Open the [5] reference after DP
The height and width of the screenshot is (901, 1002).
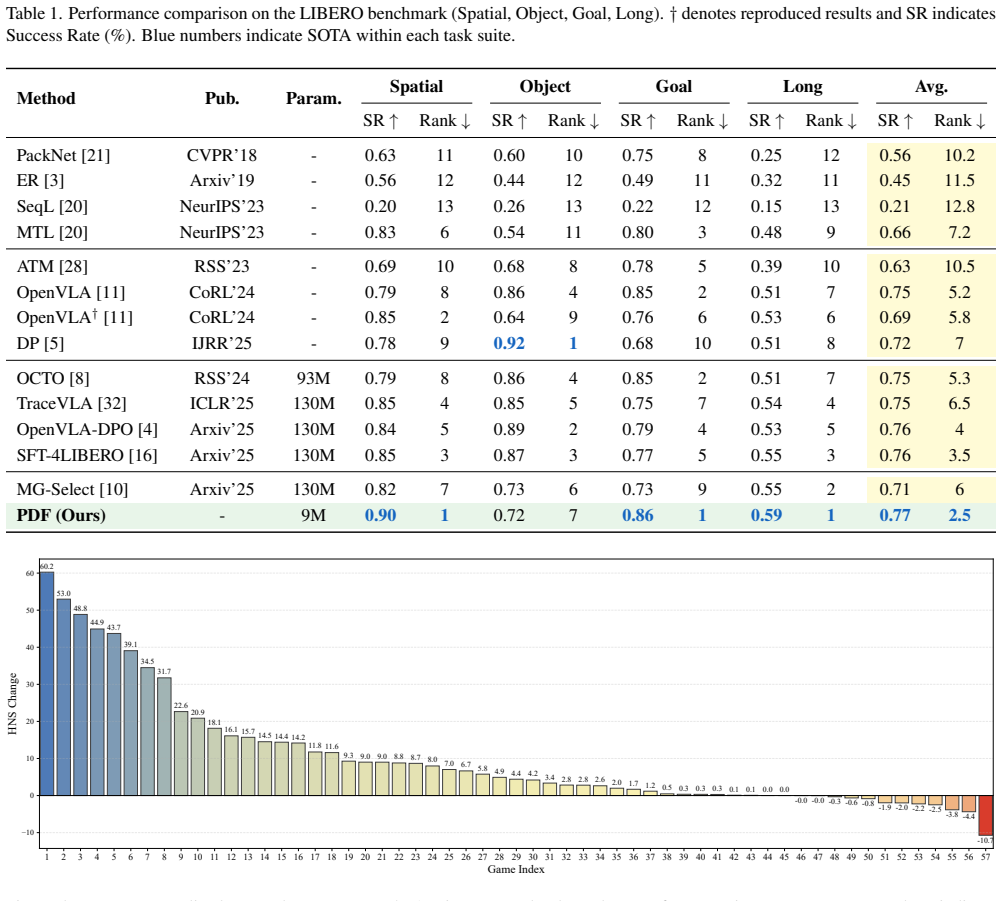54,344
